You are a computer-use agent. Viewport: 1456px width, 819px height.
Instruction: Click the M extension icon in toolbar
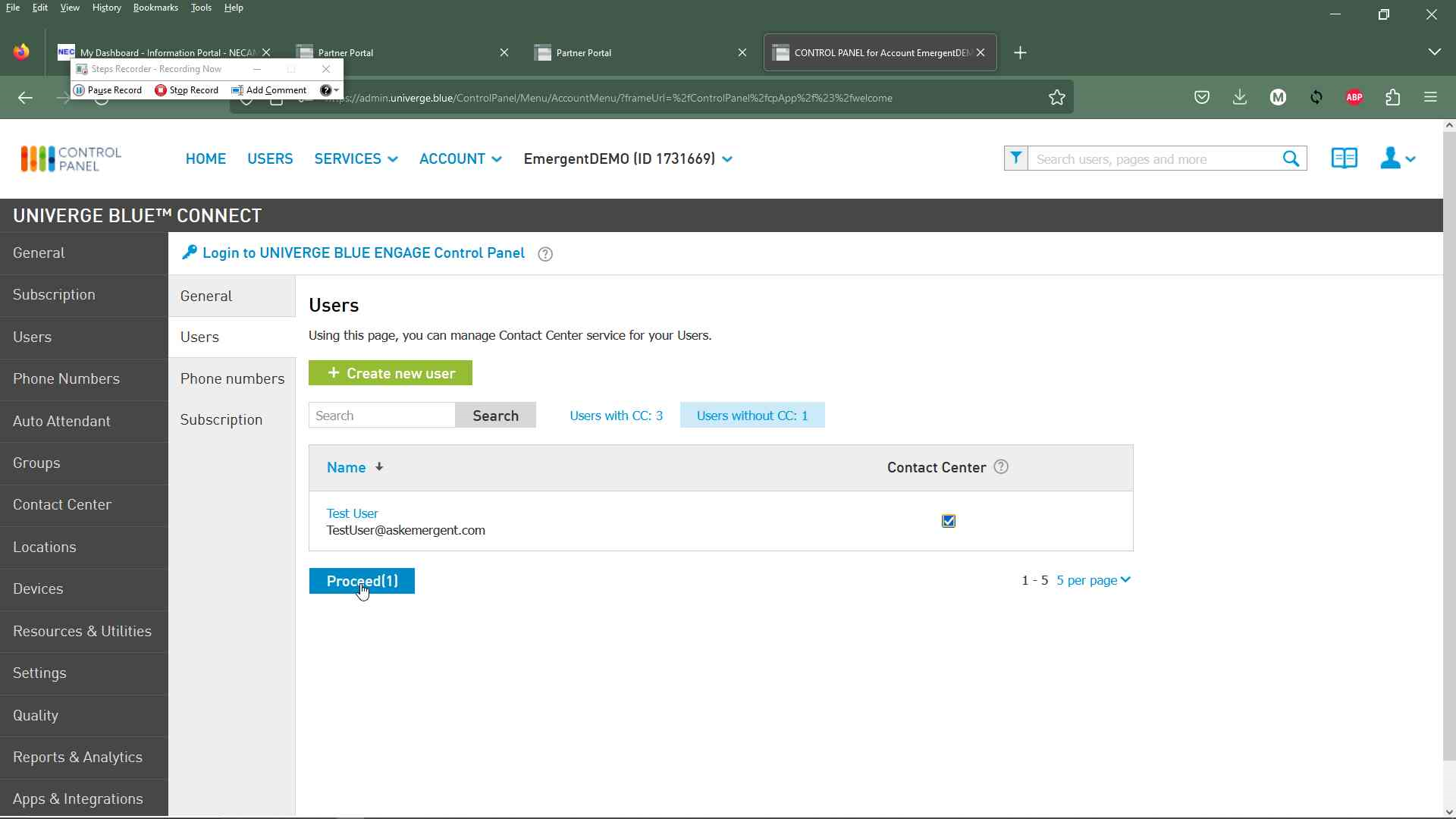pyautogui.click(x=1279, y=98)
